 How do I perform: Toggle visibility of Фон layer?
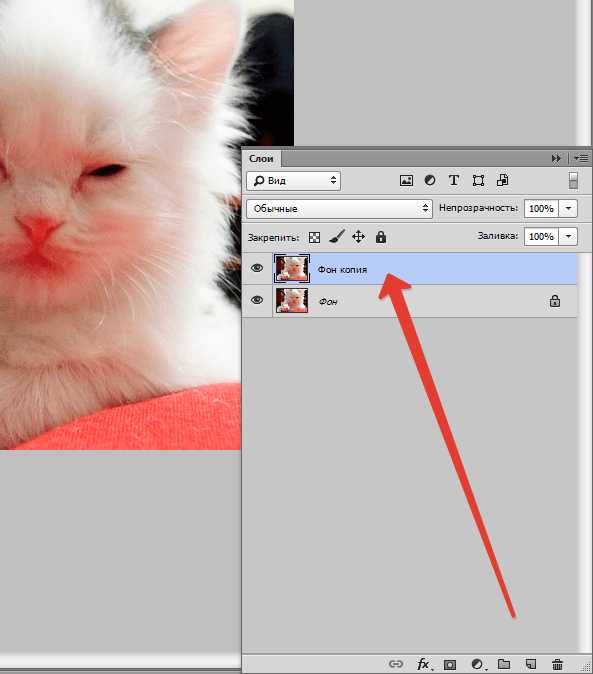point(257,300)
